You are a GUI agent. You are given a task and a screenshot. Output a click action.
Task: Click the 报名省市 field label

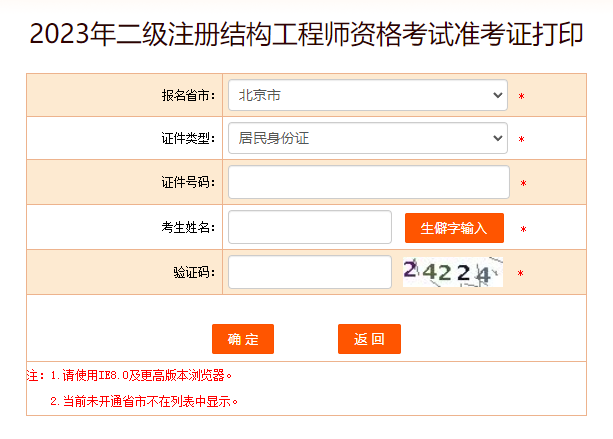(188, 96)
